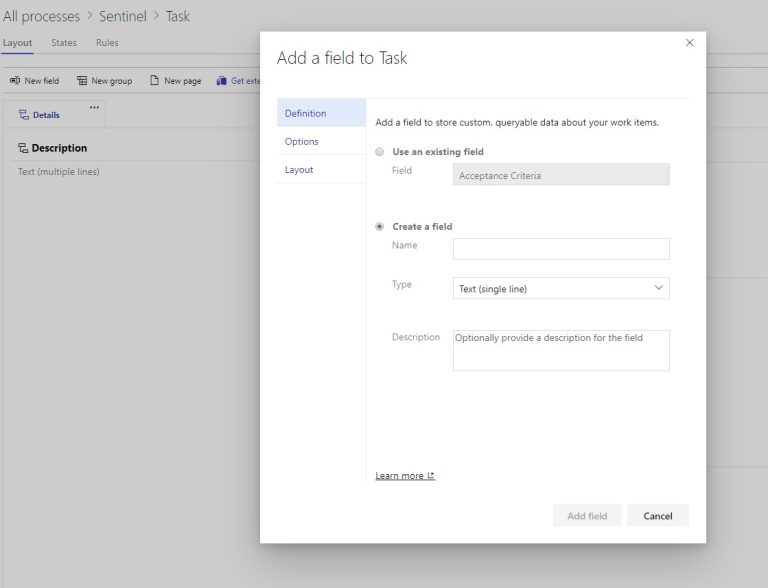Image resolution: width=768 pixels, height=588 pixels.
Task: Click the Details page icon
Action: 24,115
